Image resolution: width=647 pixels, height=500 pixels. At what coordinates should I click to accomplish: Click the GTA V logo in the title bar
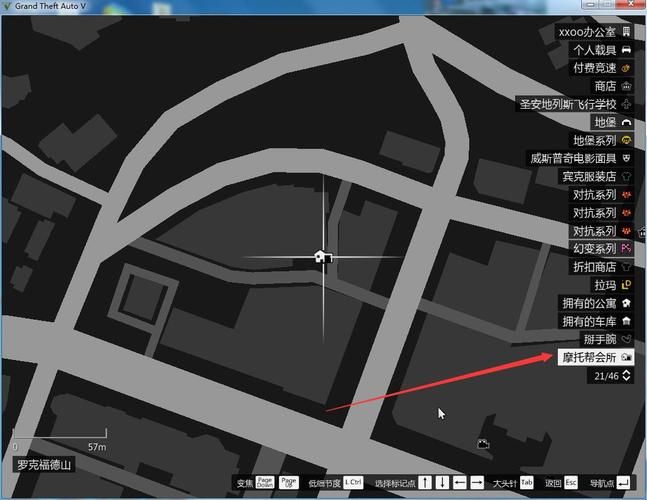pyautogui.click(x=7, y=6)
